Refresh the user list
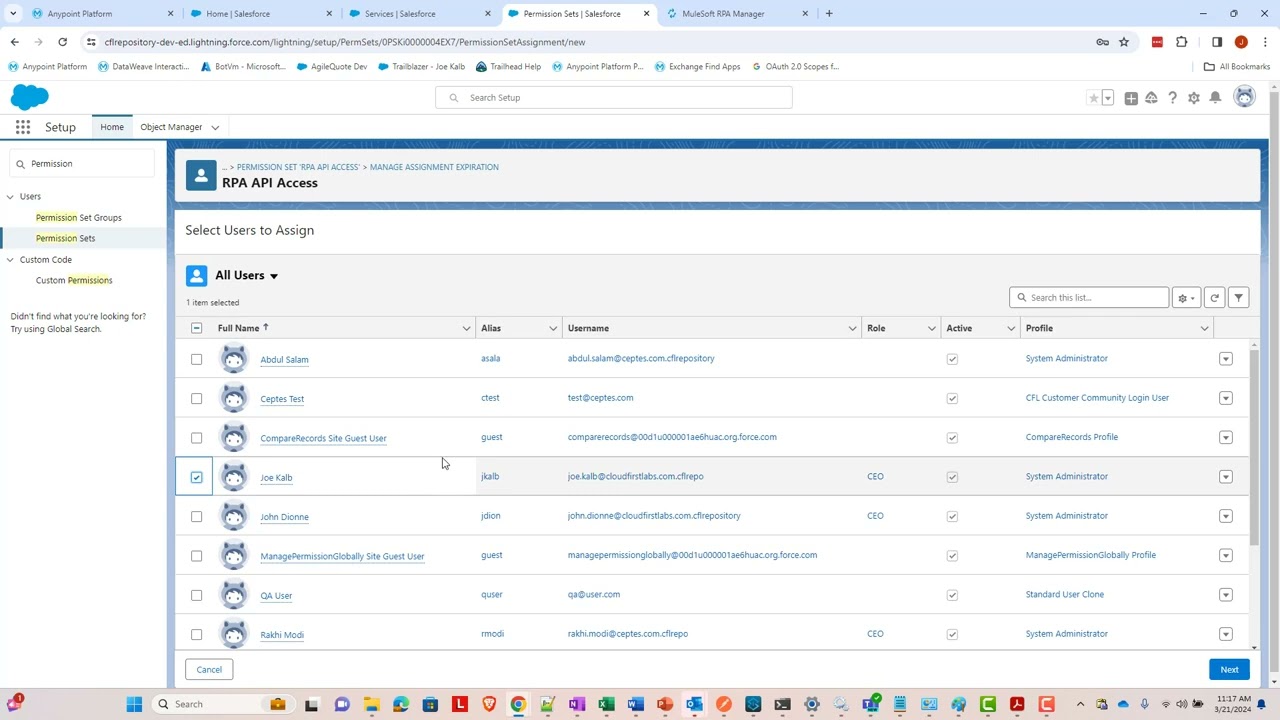1280x720 pixels. pyautogui.click(x=1214, y=297)
